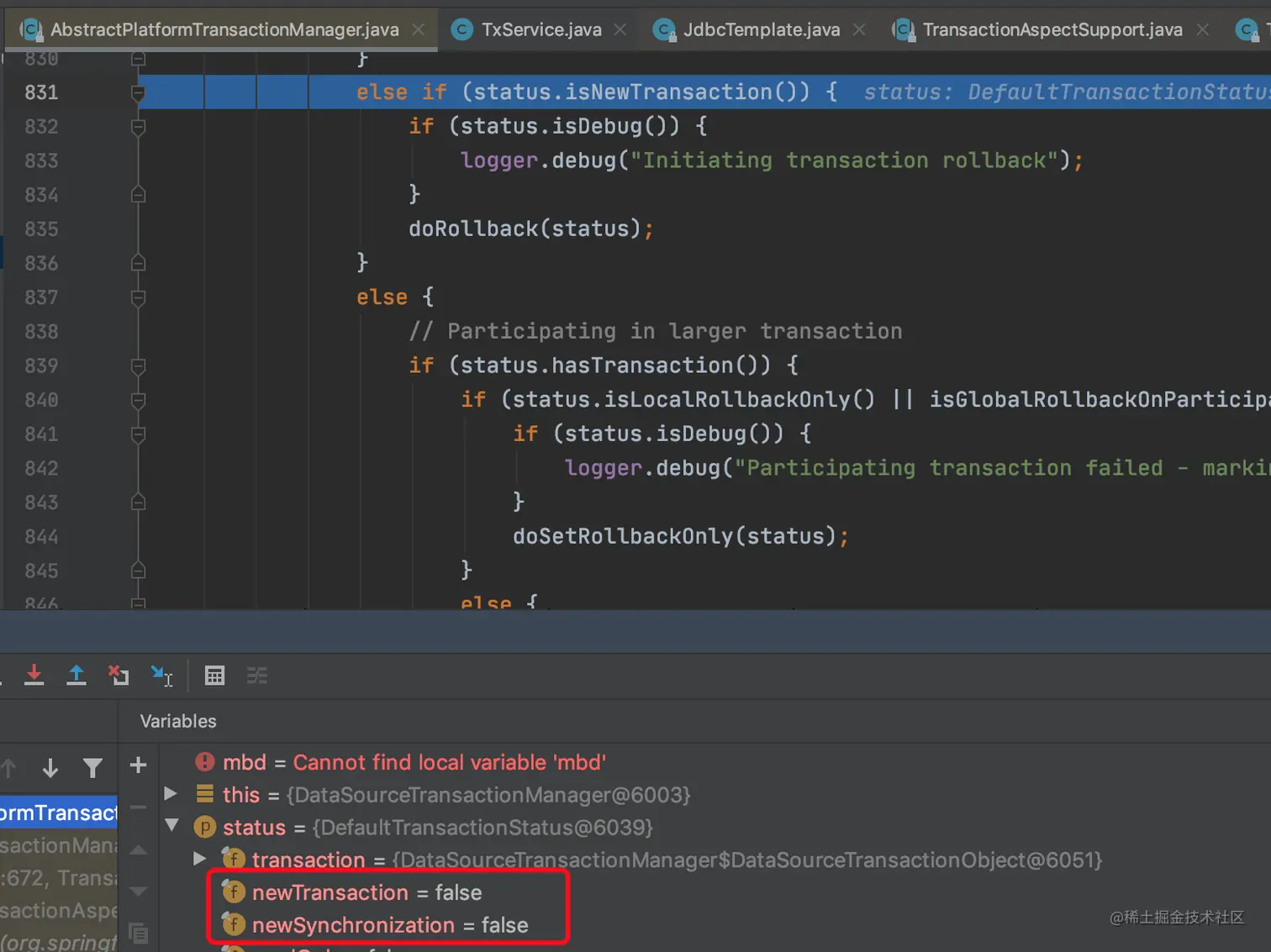Click the 'Initiating transaction rollback' string
1271x952 pixels.
pos(844,160)
